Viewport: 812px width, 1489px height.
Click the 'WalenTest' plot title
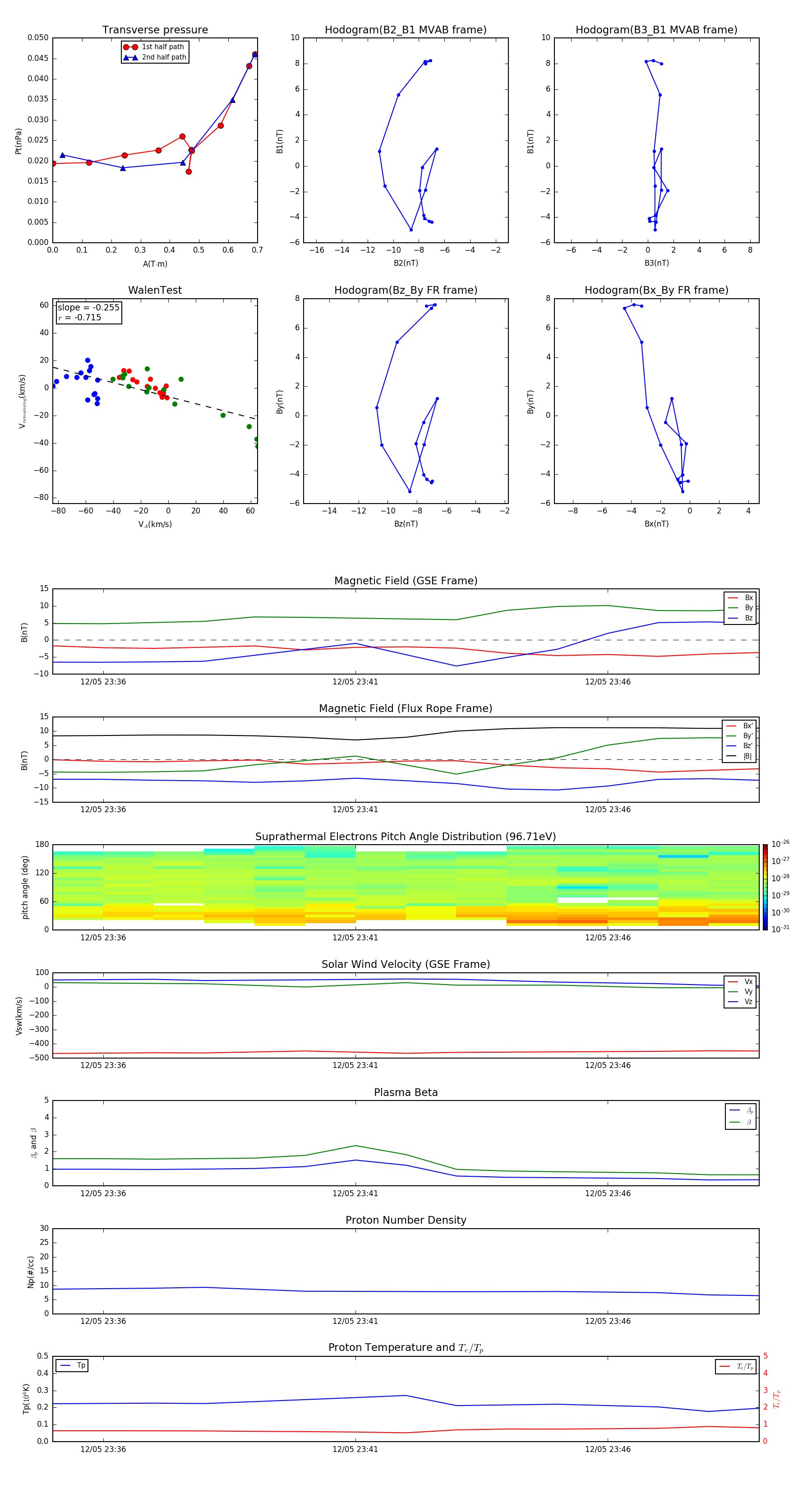tap(155, 290)
